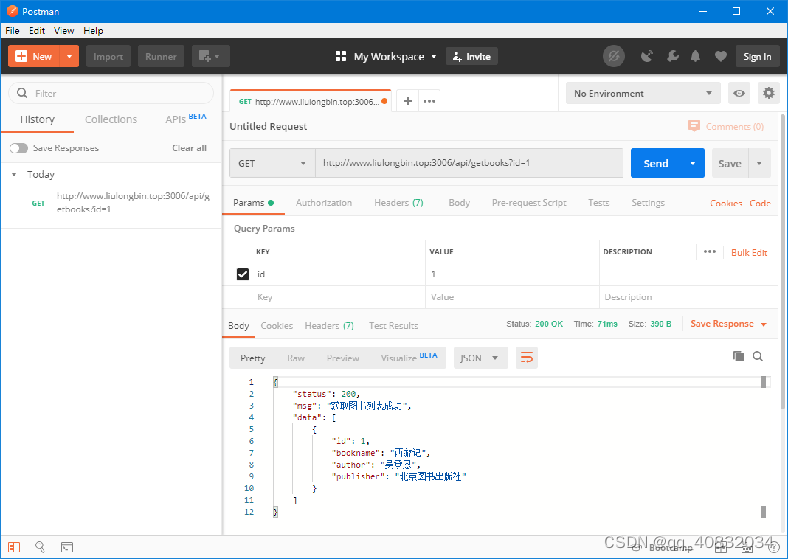Collapse the Today history group
The image size is (789, 560).
(15, 175)
